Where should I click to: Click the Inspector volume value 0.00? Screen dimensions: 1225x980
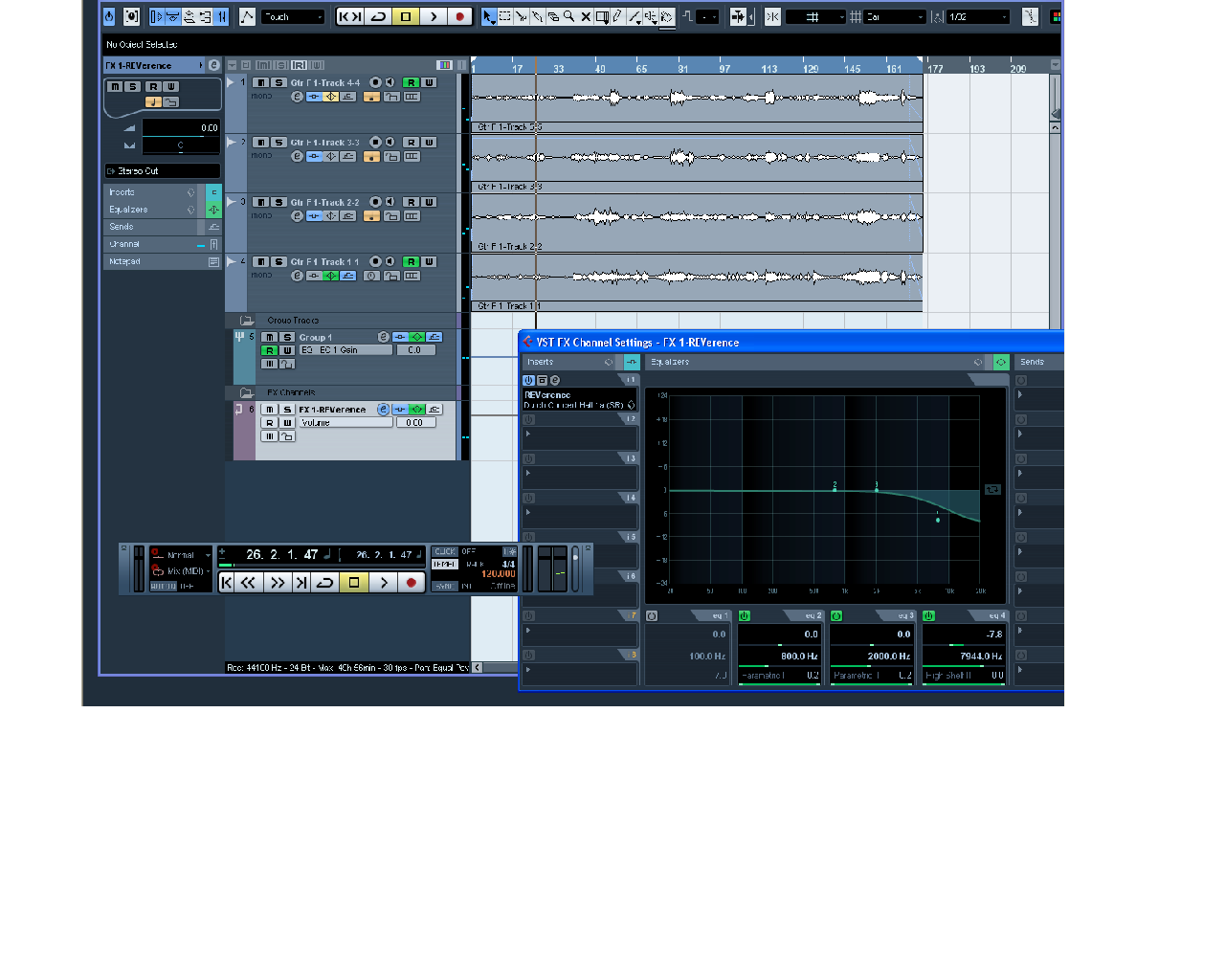pyautogui.click(x=181, y=127)
